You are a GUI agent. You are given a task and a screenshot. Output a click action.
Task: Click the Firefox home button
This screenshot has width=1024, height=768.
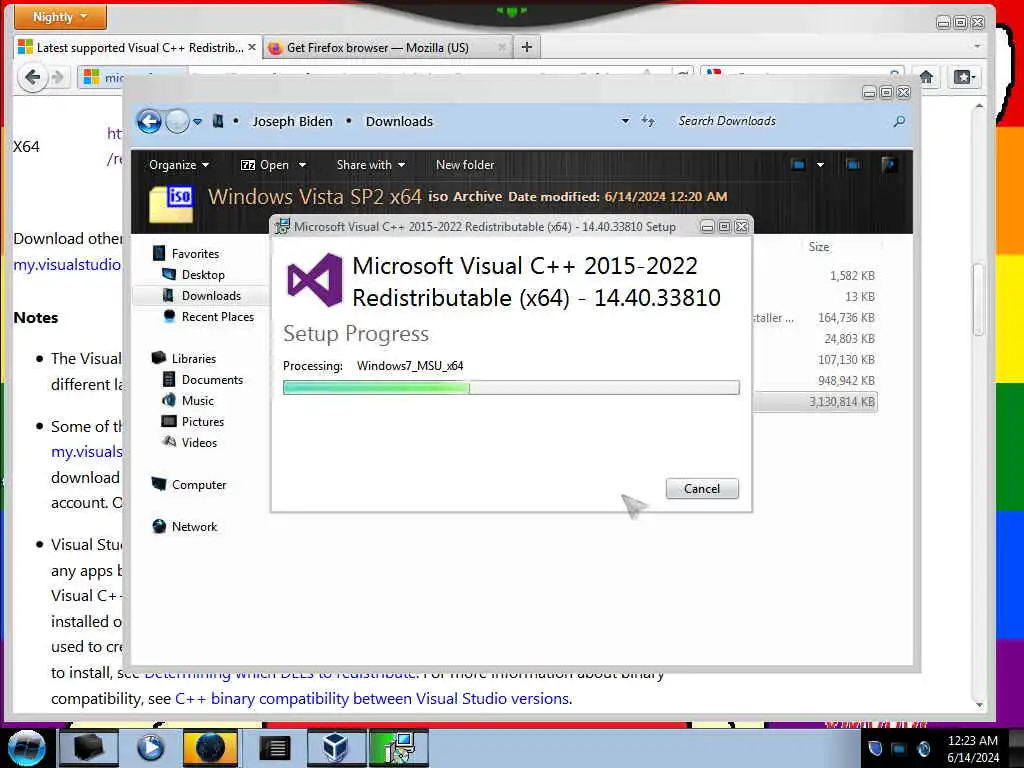926,77
